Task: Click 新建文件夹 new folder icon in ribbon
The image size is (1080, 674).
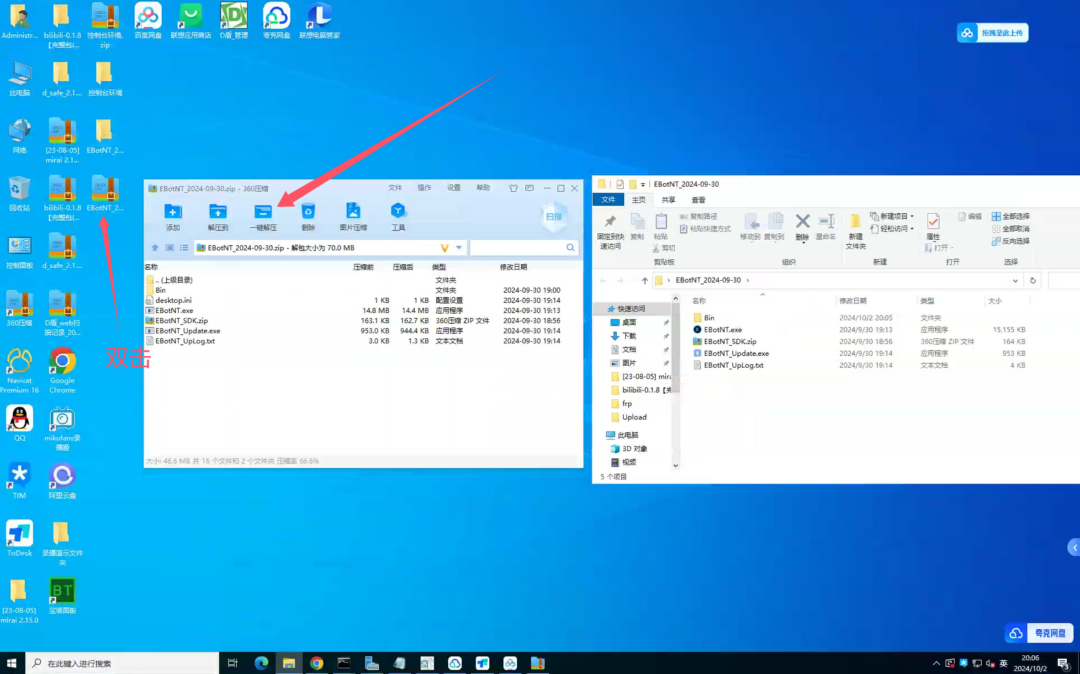Action: click(855, 225)
